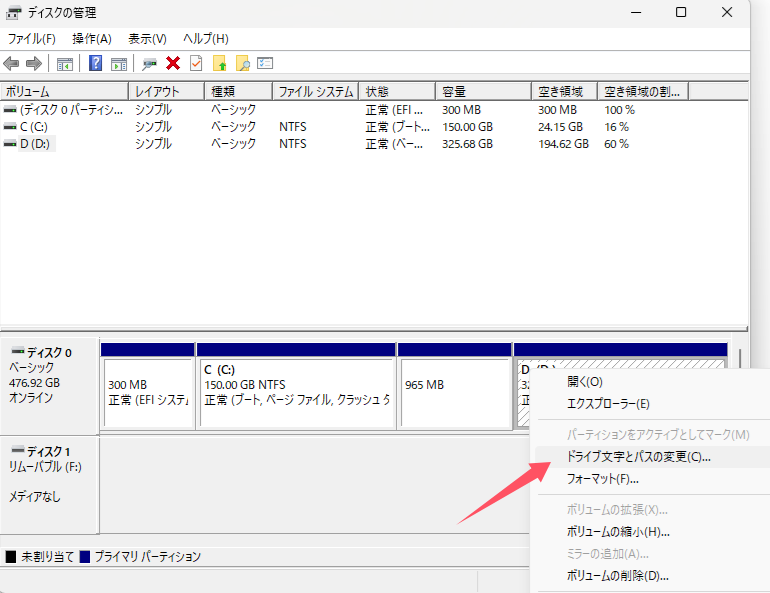Click the forward arrow toolbar icon
The image size is (770, 593).
tap(34, 63)
